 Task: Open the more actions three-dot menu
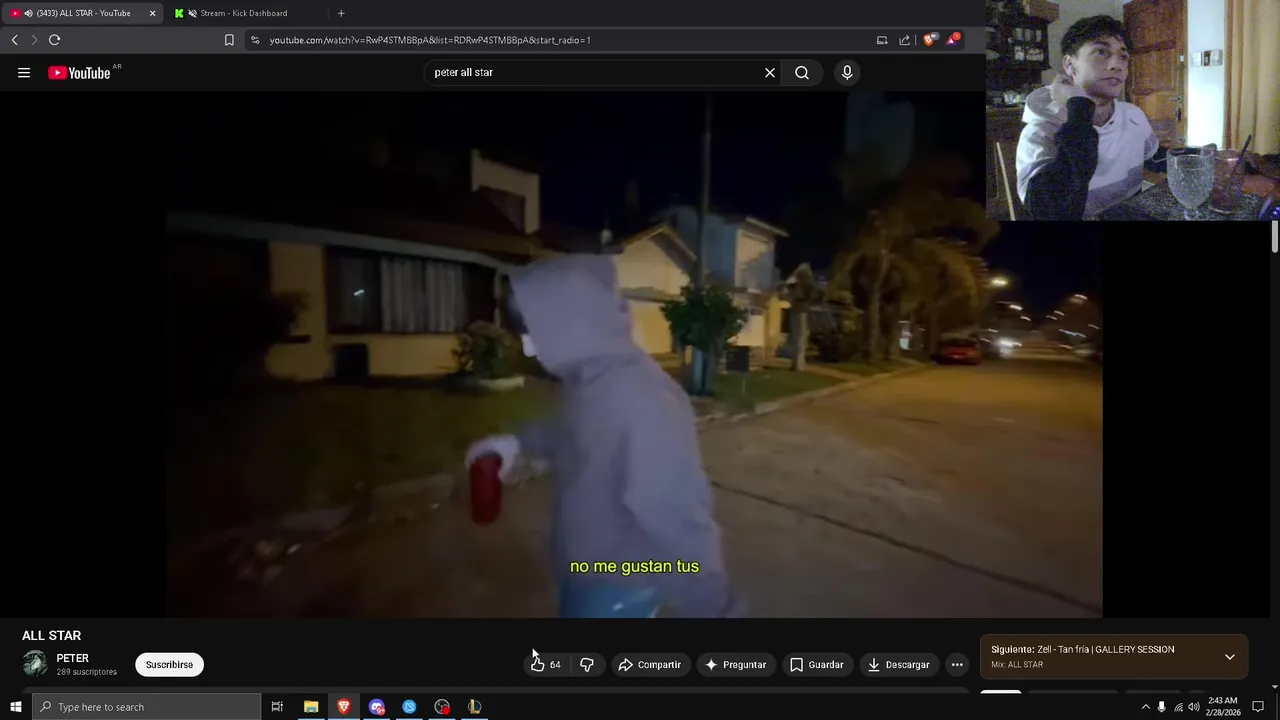tap(957, 665)
